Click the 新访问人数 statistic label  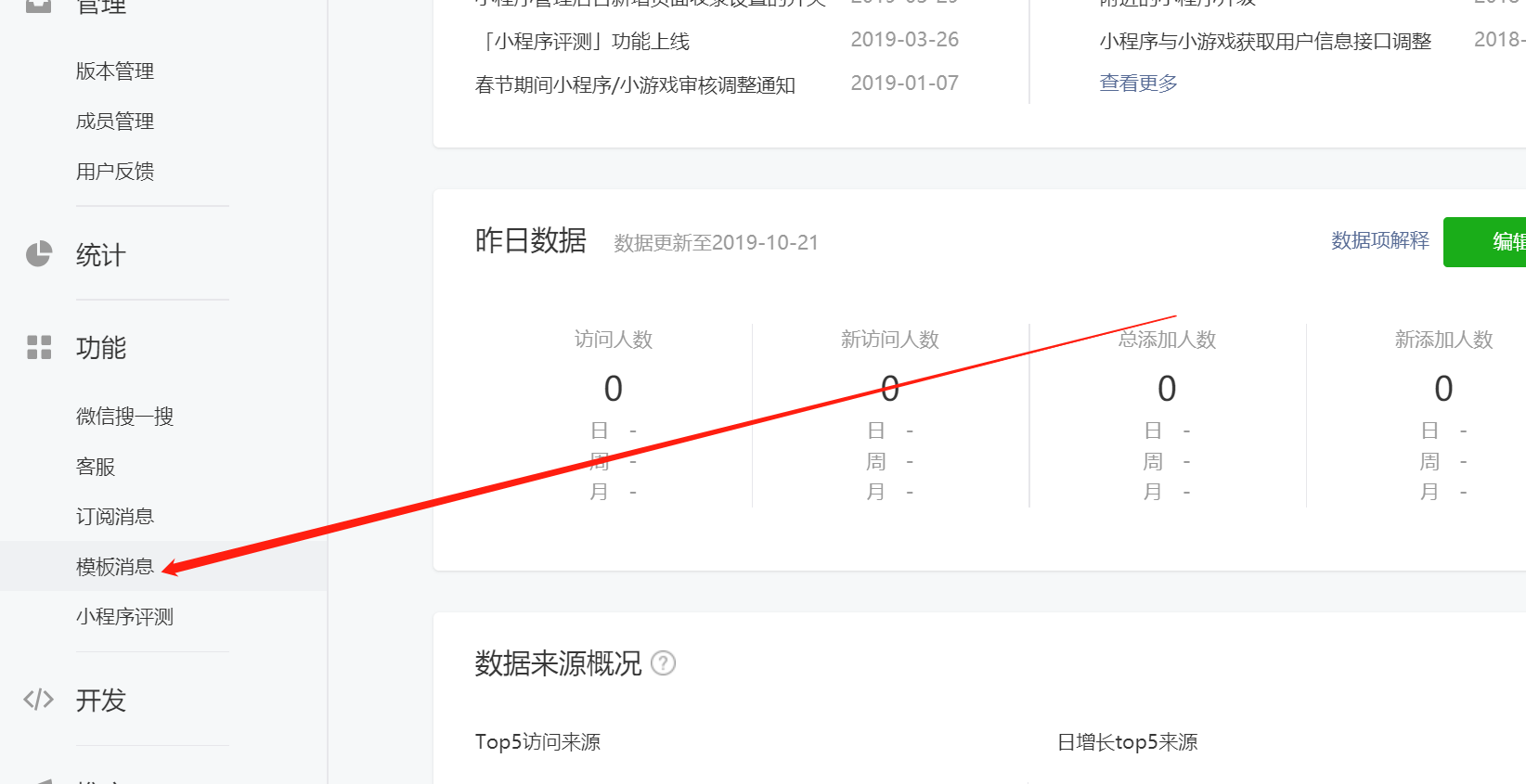click(890, 340)
